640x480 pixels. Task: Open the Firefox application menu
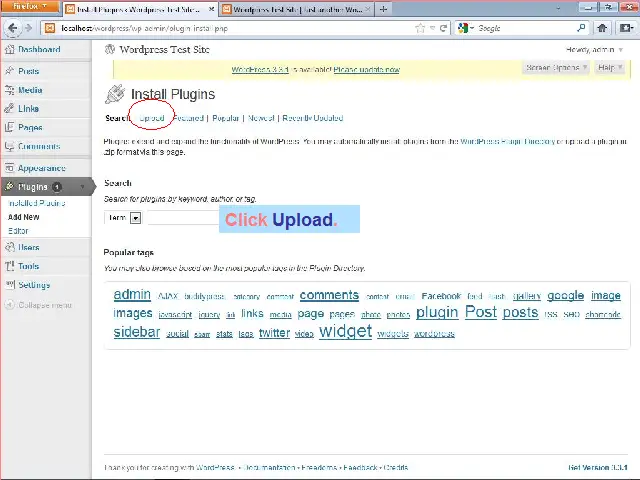(30, 7)
